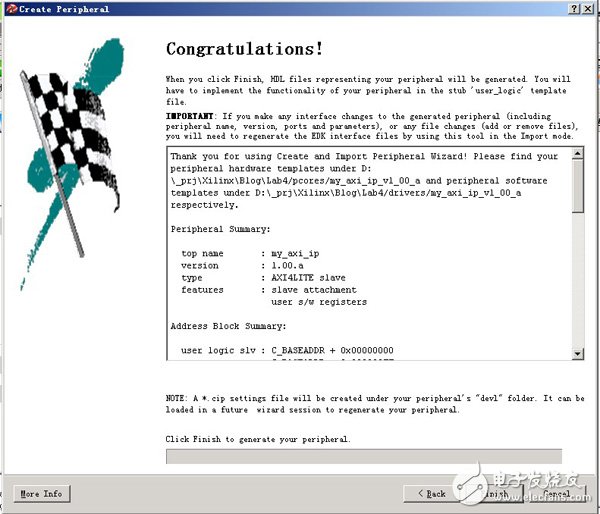Click the 'Address Block Summary:' line

pos(227,326)
